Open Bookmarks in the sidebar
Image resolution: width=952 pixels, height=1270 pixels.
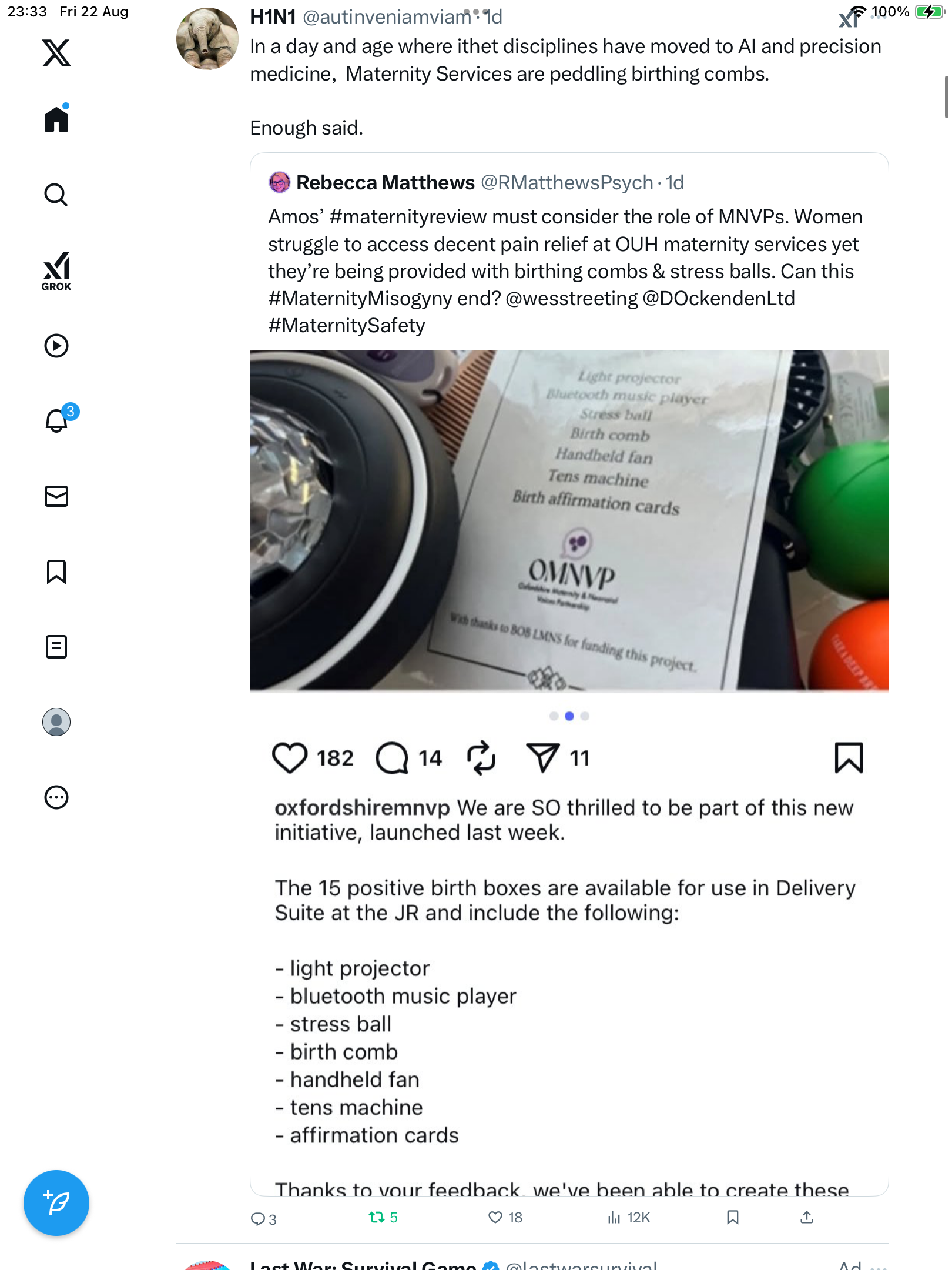point(56,571)
